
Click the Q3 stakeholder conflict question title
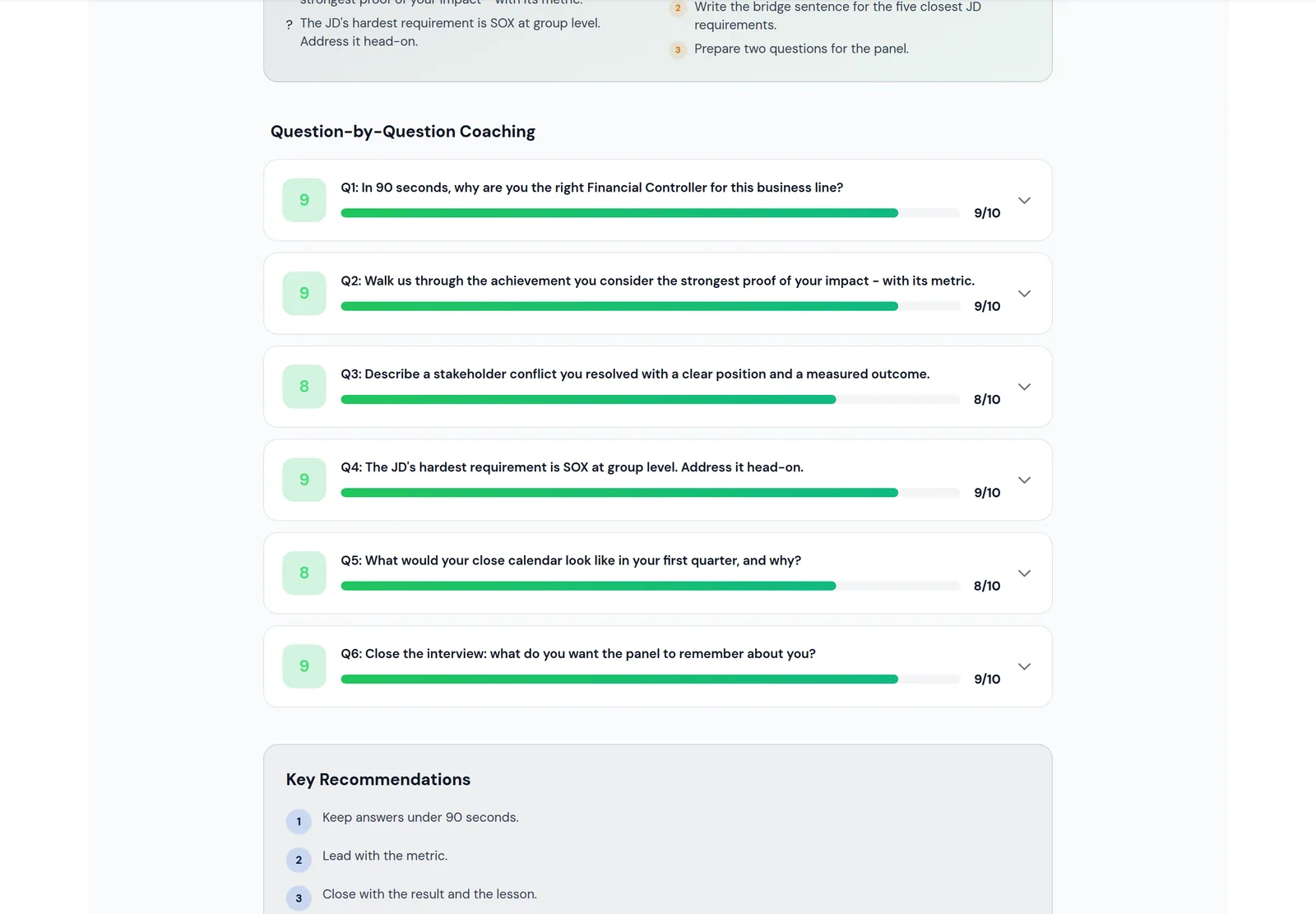(x=635, y=374)
